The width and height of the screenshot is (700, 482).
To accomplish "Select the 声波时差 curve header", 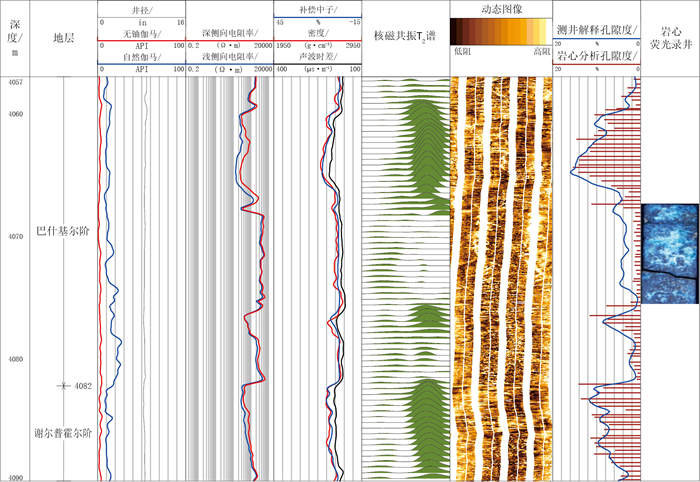I will pos(316,58).
